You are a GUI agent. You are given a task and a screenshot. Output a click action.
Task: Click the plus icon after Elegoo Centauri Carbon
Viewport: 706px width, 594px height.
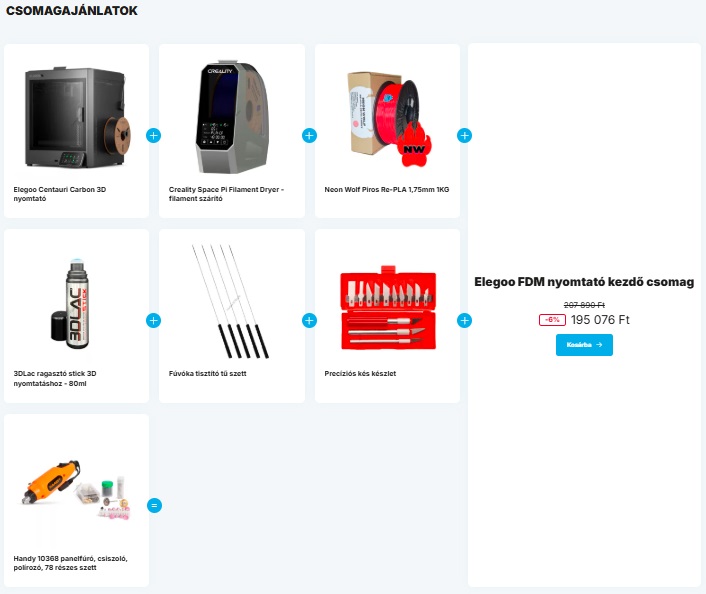coord(154,136)
